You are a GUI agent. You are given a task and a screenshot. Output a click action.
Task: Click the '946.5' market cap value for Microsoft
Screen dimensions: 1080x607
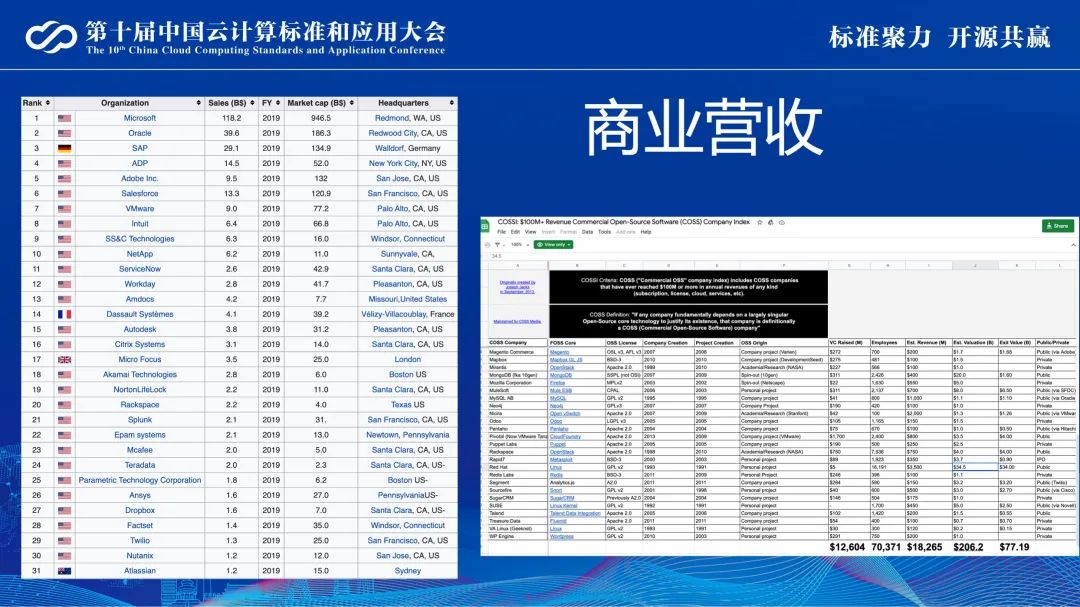(321, 118)
